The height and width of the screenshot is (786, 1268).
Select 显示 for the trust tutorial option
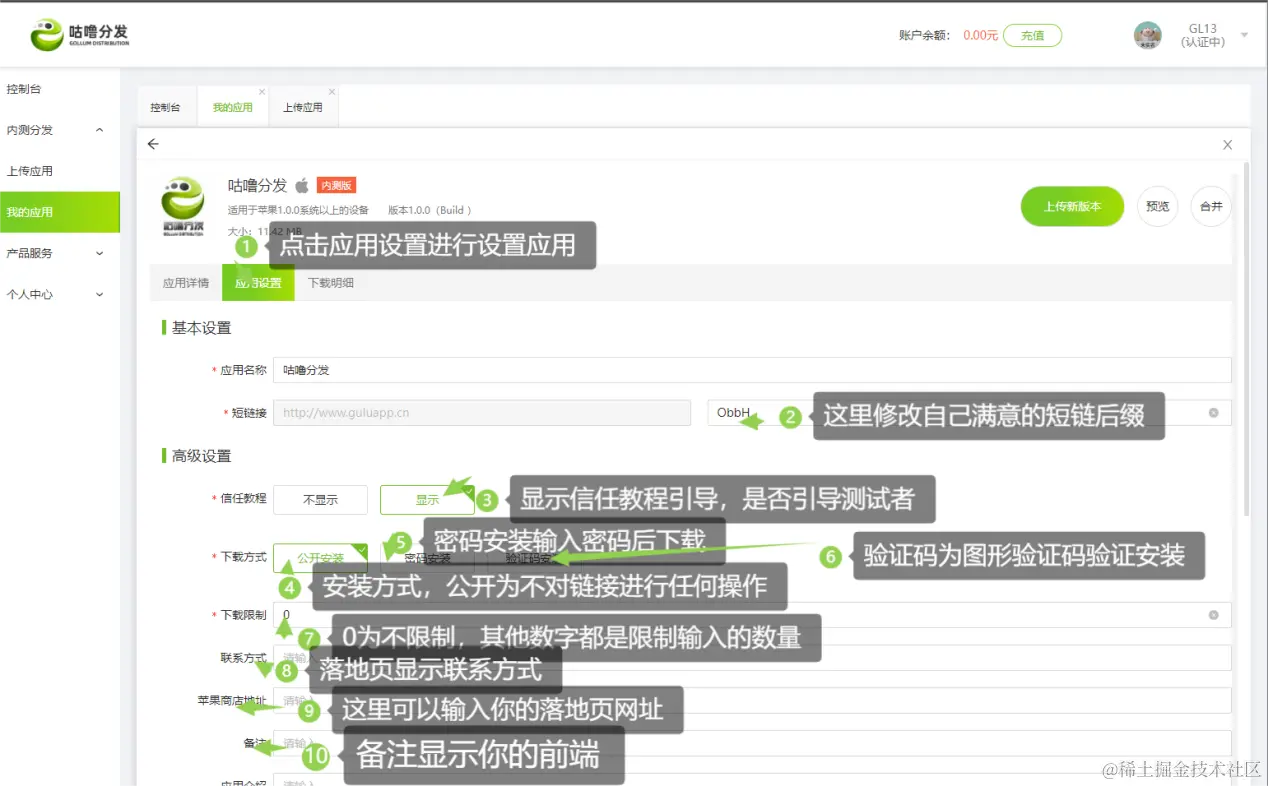pyautogui.click(x=427, y=499)
